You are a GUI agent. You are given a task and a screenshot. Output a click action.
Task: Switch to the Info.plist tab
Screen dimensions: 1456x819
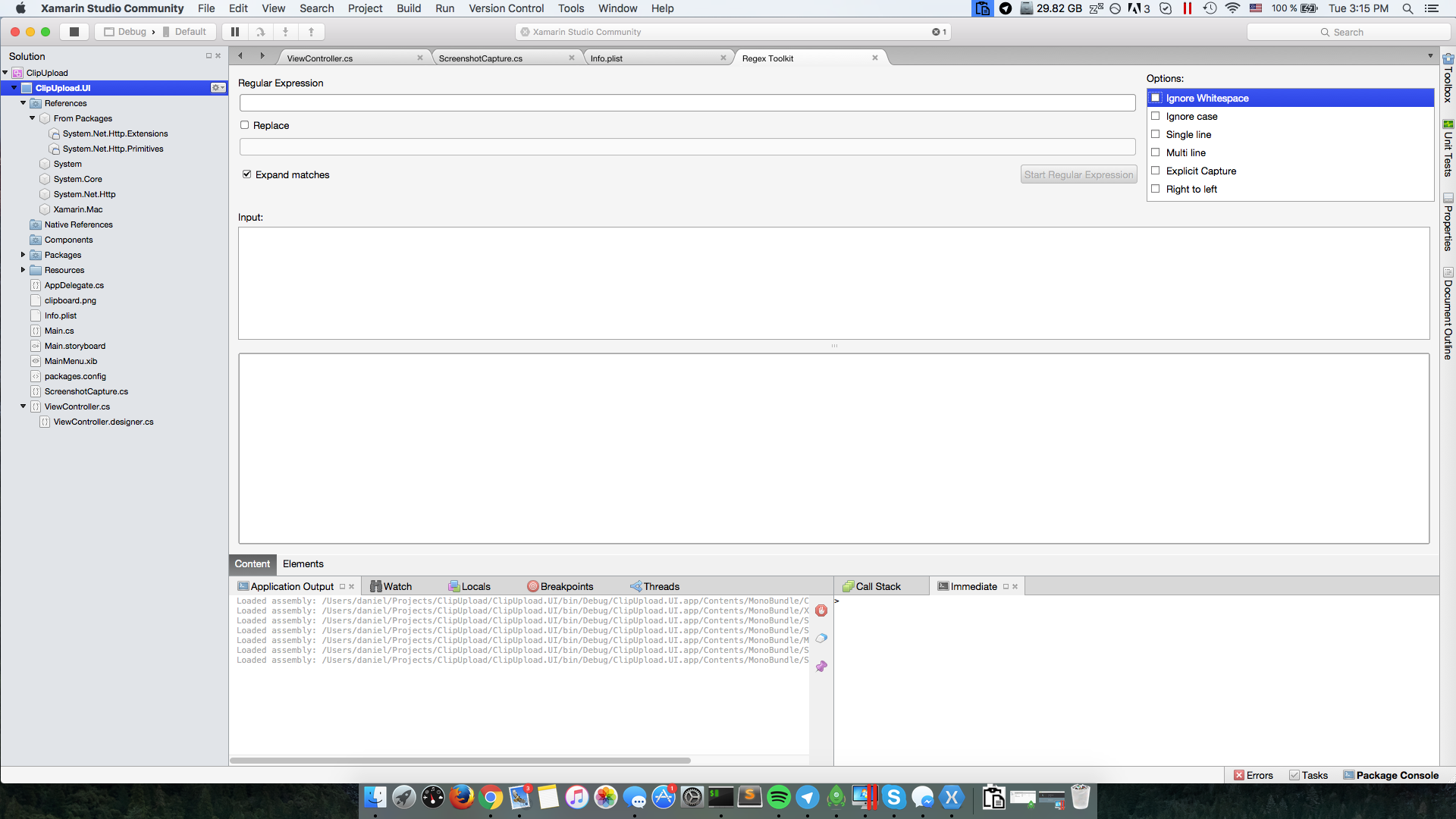coord(607,58)
